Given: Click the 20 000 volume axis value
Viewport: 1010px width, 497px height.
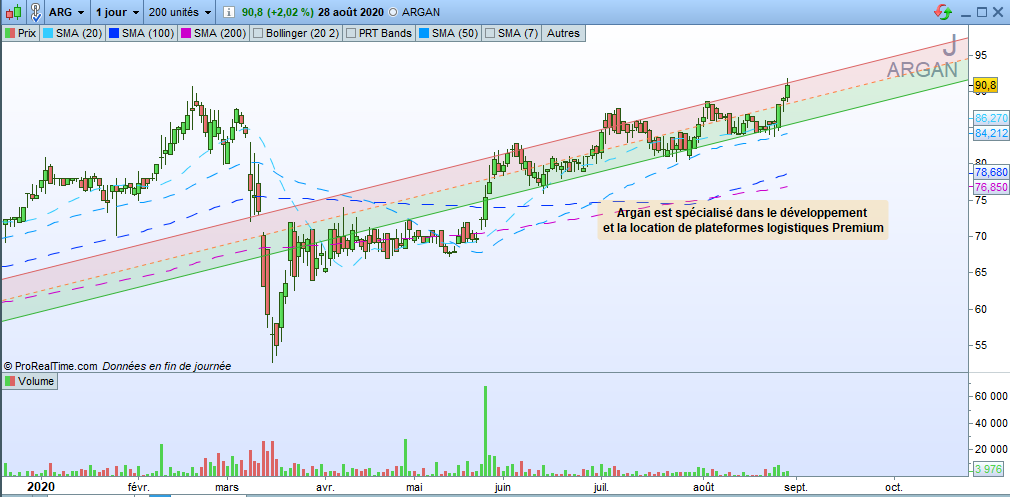Looking at the screenshot, I should pos(990,449).
